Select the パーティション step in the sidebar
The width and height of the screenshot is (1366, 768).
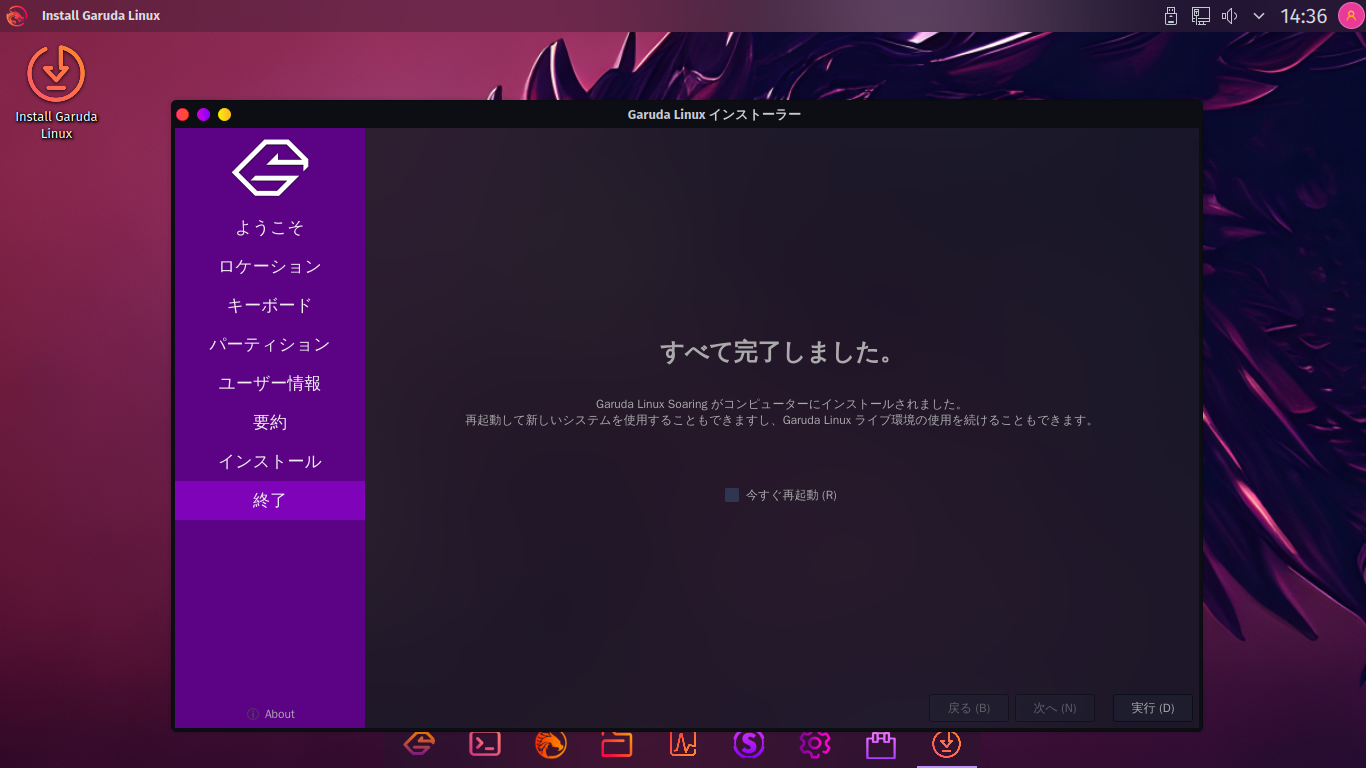[x=270, y=345]
